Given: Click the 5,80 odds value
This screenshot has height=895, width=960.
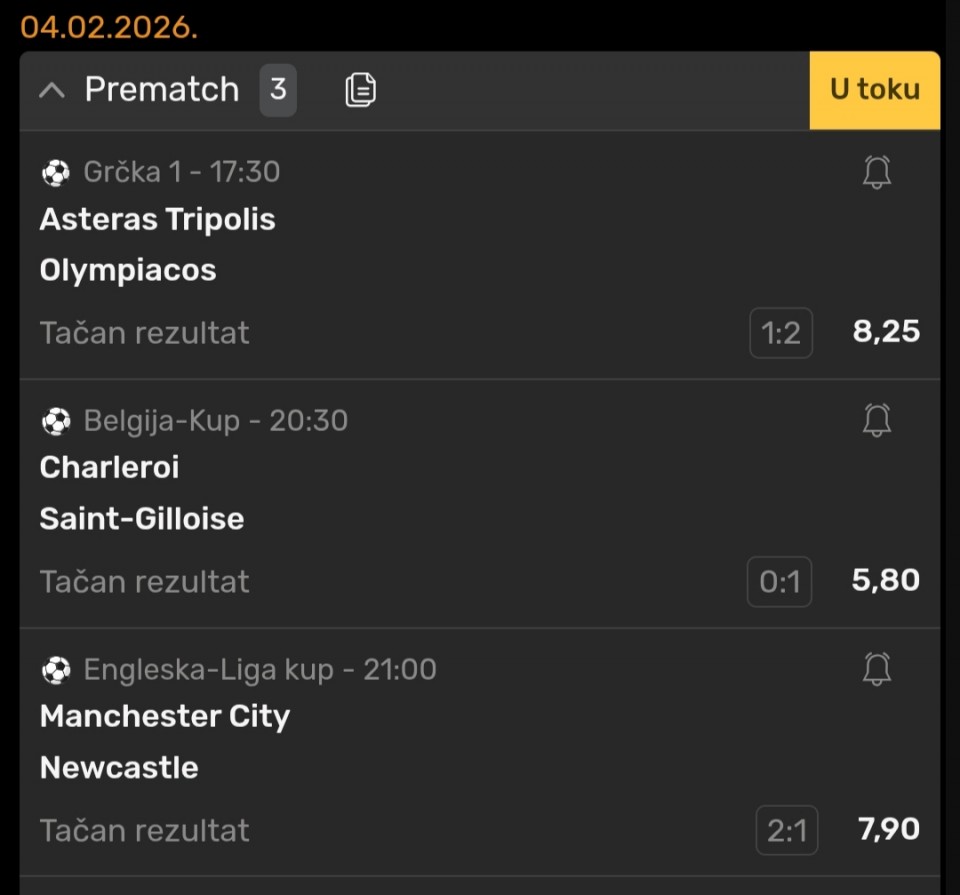Looking at the screenshot, I should coord(886,581).
